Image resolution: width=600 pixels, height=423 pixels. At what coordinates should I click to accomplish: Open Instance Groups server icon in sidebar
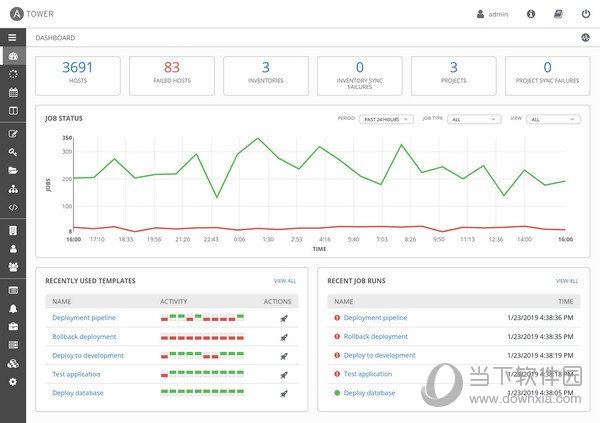pyautogui.click(x=13, y=345)
